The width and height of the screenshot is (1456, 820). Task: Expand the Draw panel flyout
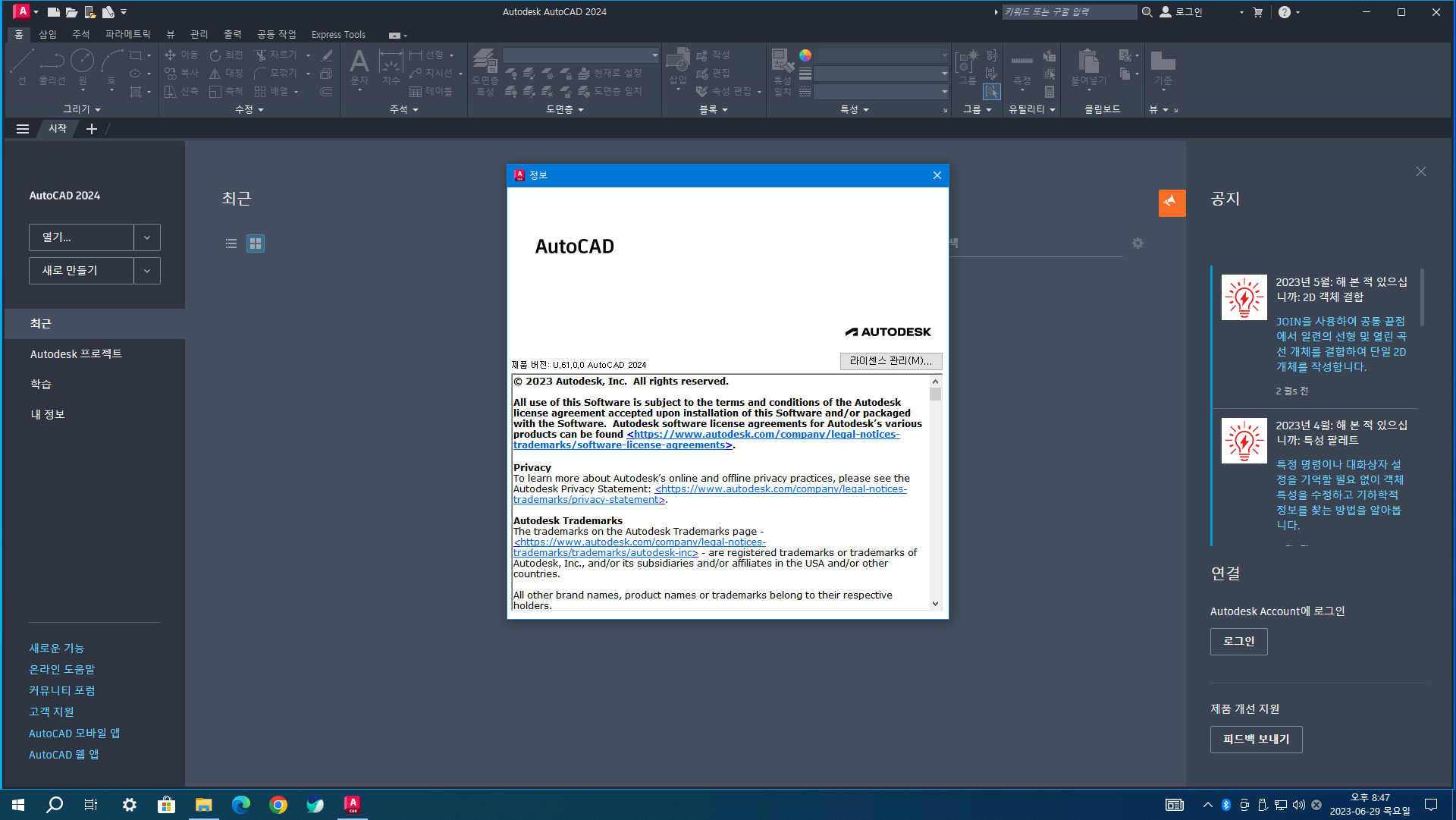[x=82, y=109]
